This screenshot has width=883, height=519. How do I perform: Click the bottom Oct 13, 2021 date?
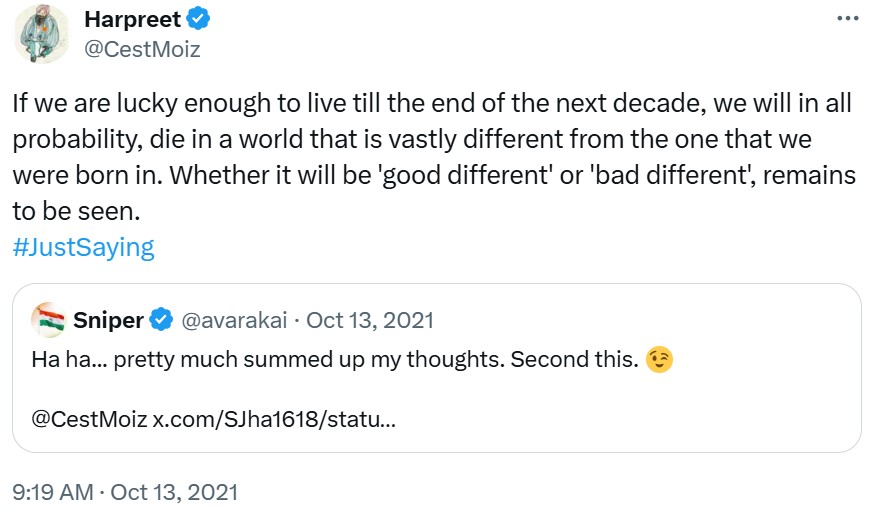coord(174,492)
